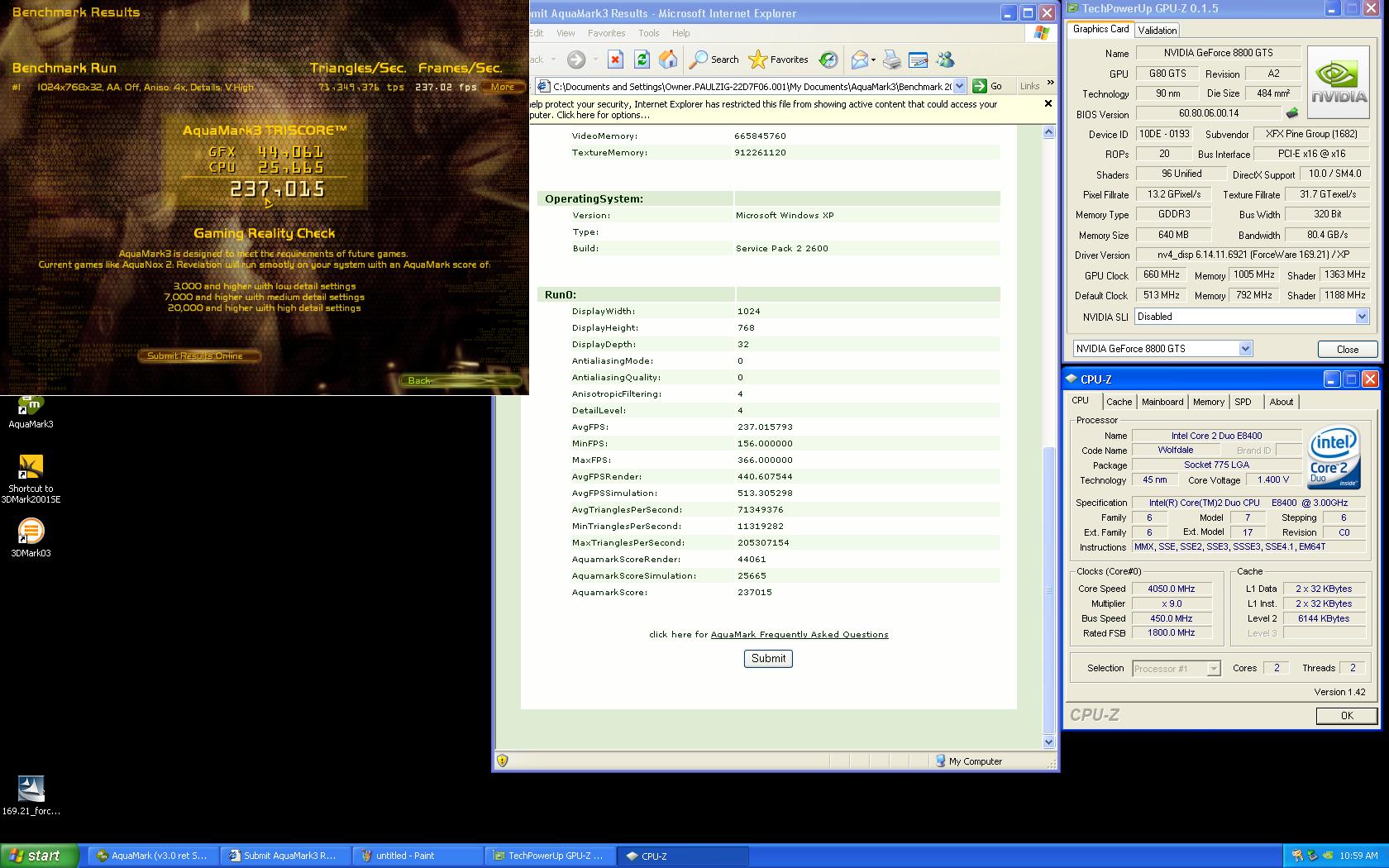Open the AquaMark3 desktop shortcut
The height and width of the screenshot is (868, 1389).
(x=31, y=412)
